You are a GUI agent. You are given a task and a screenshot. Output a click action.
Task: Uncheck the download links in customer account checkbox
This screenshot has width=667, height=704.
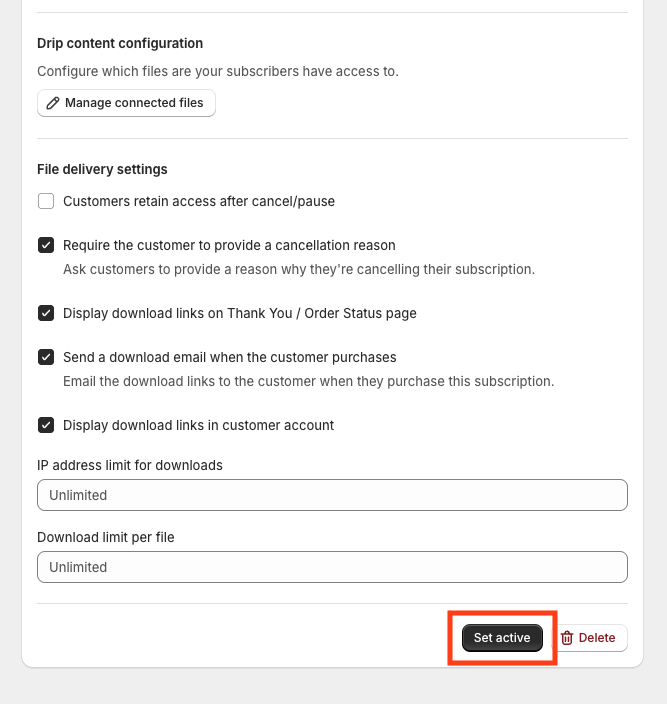point(46,425)
